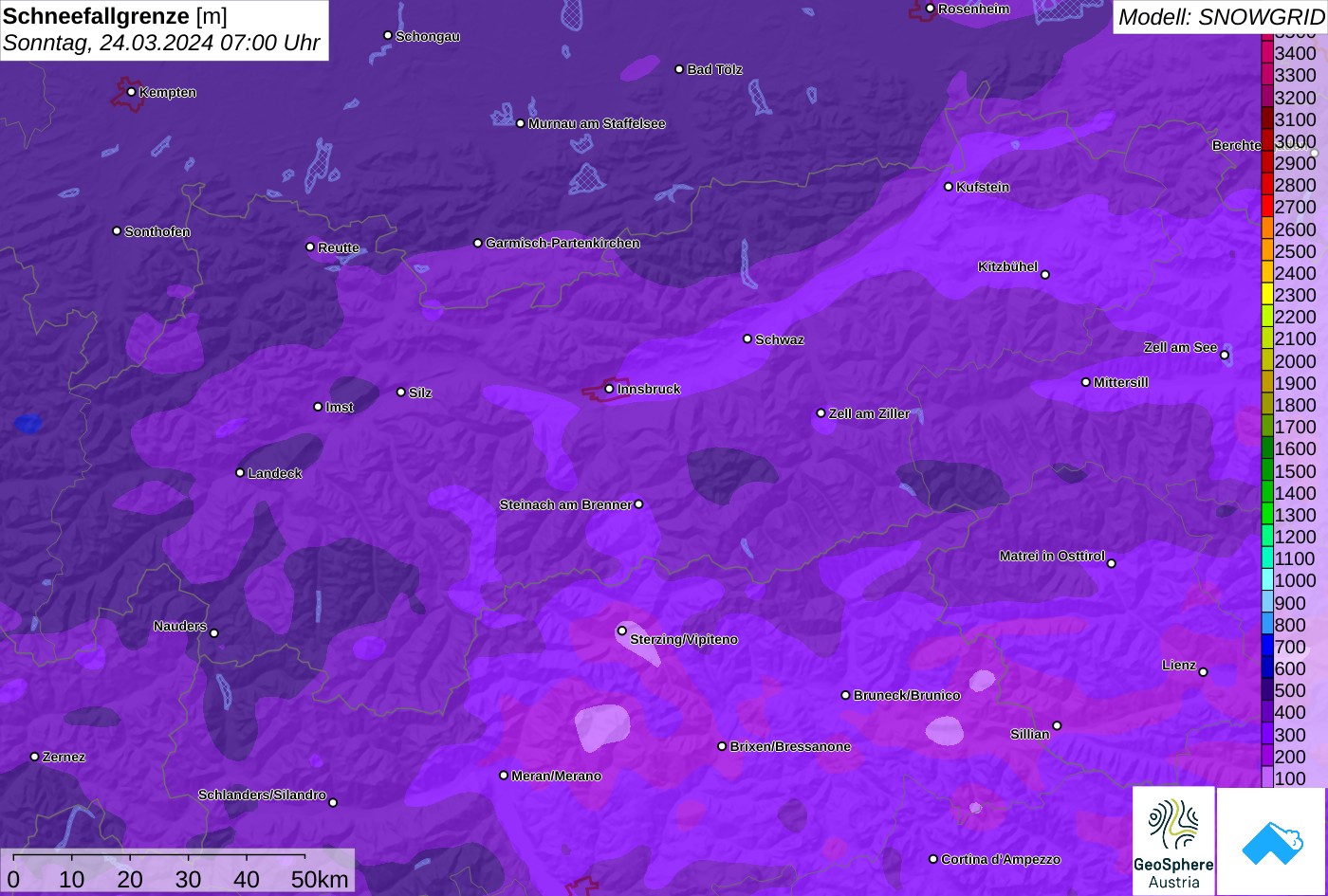Screen dimensions: 1328x896
Task: Click the date Sonntag, 24.03.2024 07:00 Uhr
Action: tap(161, 44)
